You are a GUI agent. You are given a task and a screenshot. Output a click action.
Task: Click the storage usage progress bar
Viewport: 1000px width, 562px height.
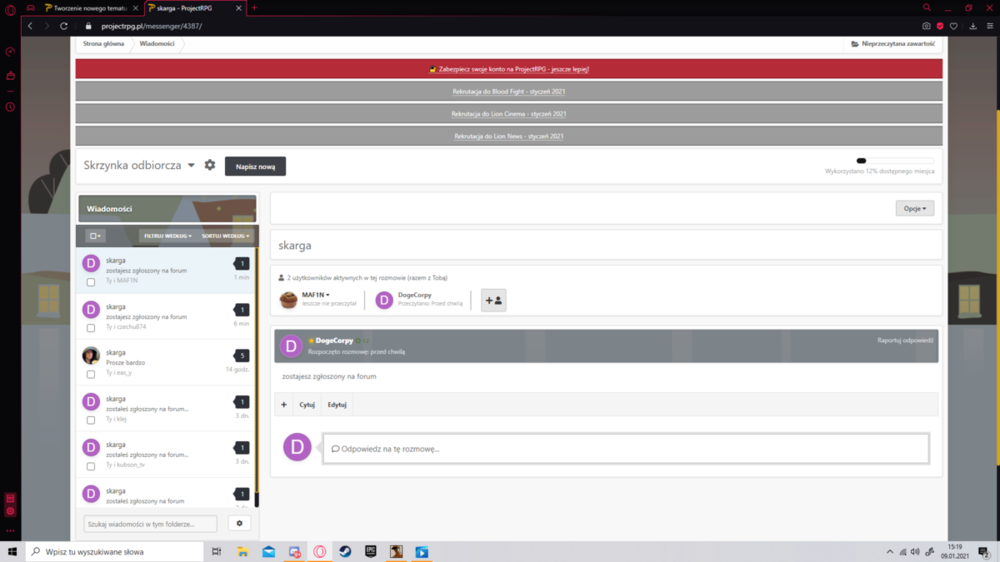click(x=895, y=161)
